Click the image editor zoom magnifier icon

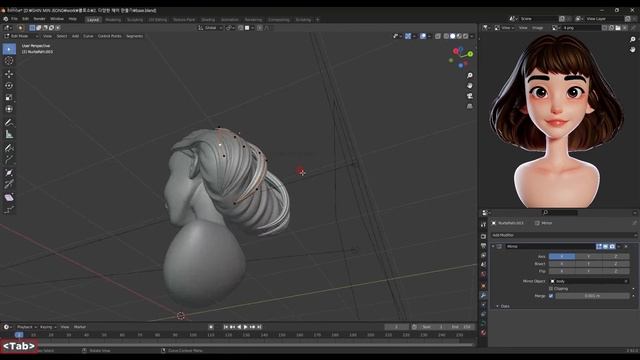click(632, 40)
